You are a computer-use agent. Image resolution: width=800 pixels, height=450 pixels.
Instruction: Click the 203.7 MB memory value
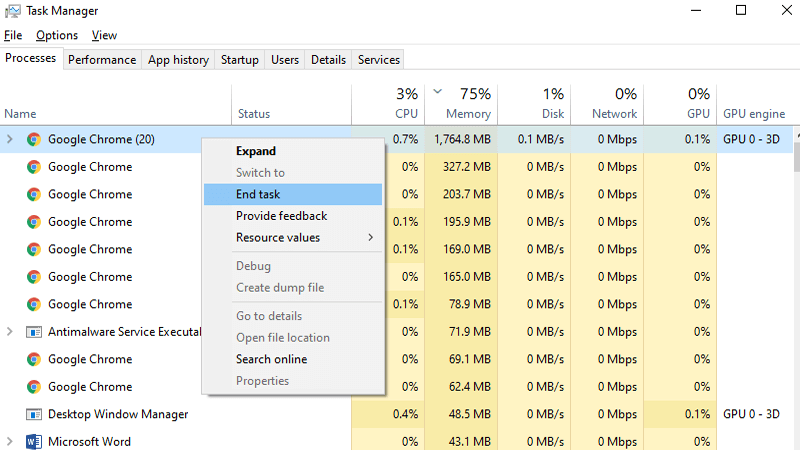(x=466, y=194)
